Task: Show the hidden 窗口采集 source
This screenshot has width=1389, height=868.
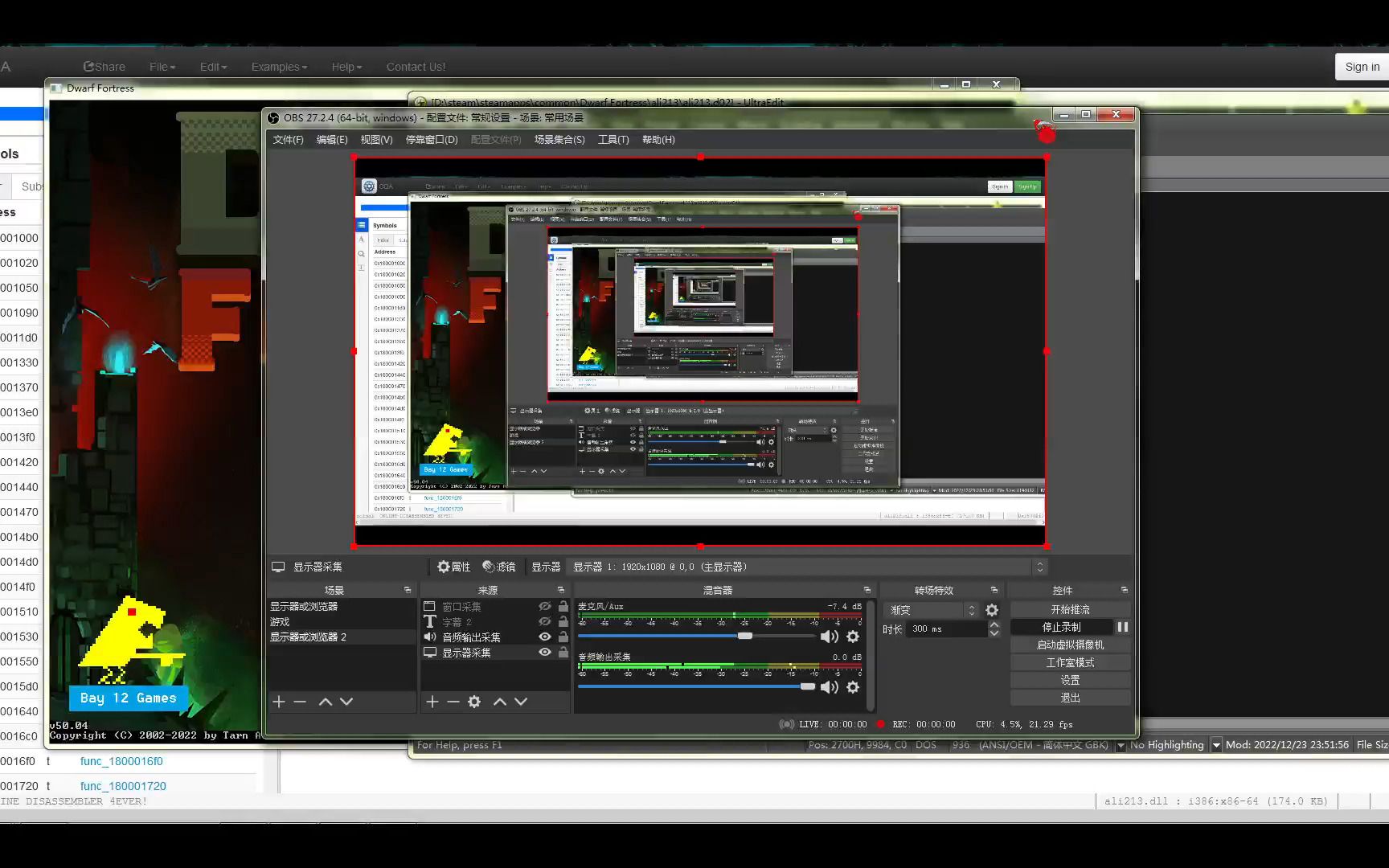Action: (545, 607)
